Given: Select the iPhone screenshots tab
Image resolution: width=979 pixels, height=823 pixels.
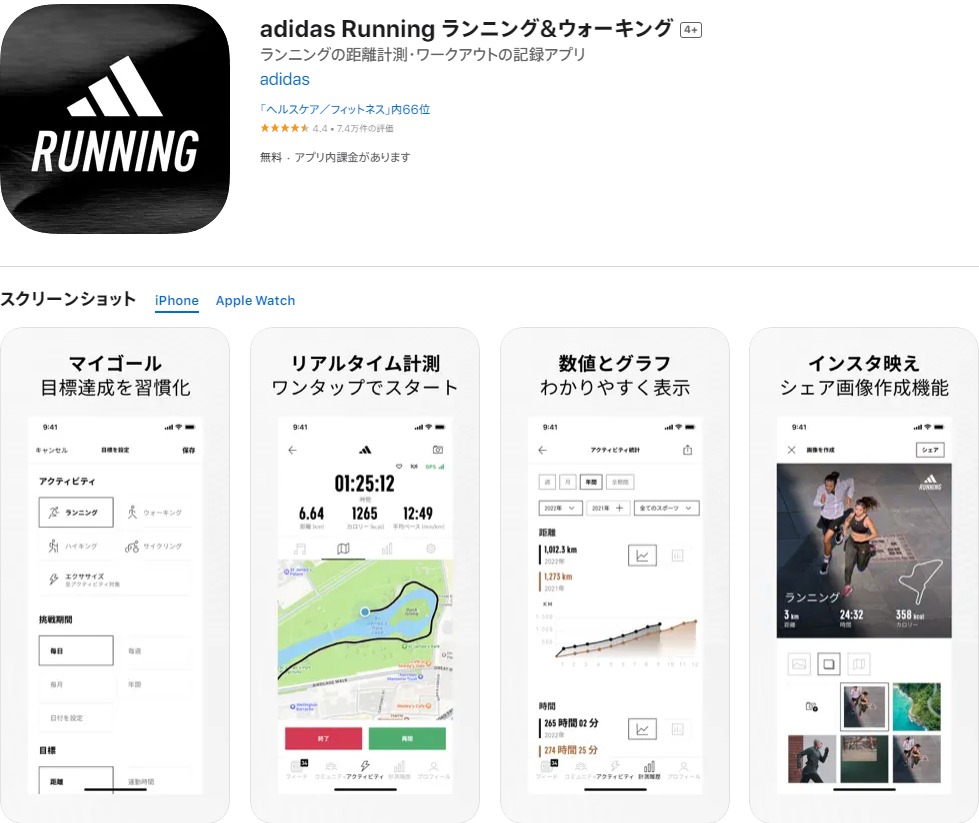Looking at the screenshot, I should [x=177, y=300].
